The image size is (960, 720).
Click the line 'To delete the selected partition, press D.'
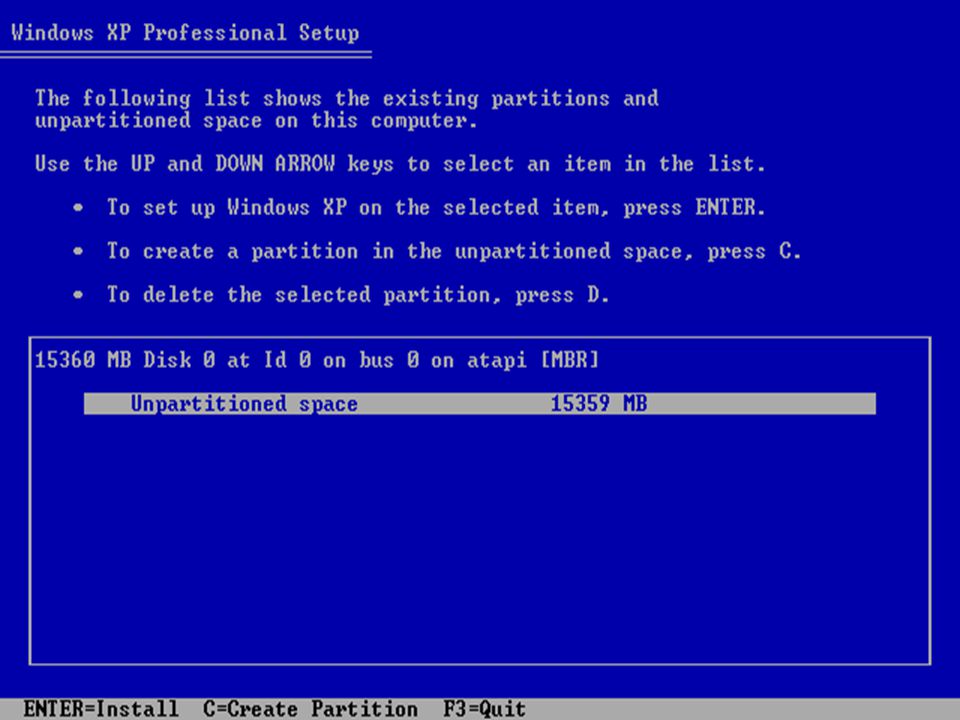pos(358,295)
